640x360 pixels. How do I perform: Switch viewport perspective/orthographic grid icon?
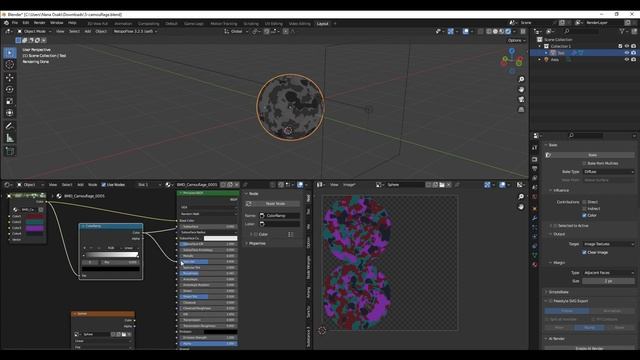coord(521,110)
